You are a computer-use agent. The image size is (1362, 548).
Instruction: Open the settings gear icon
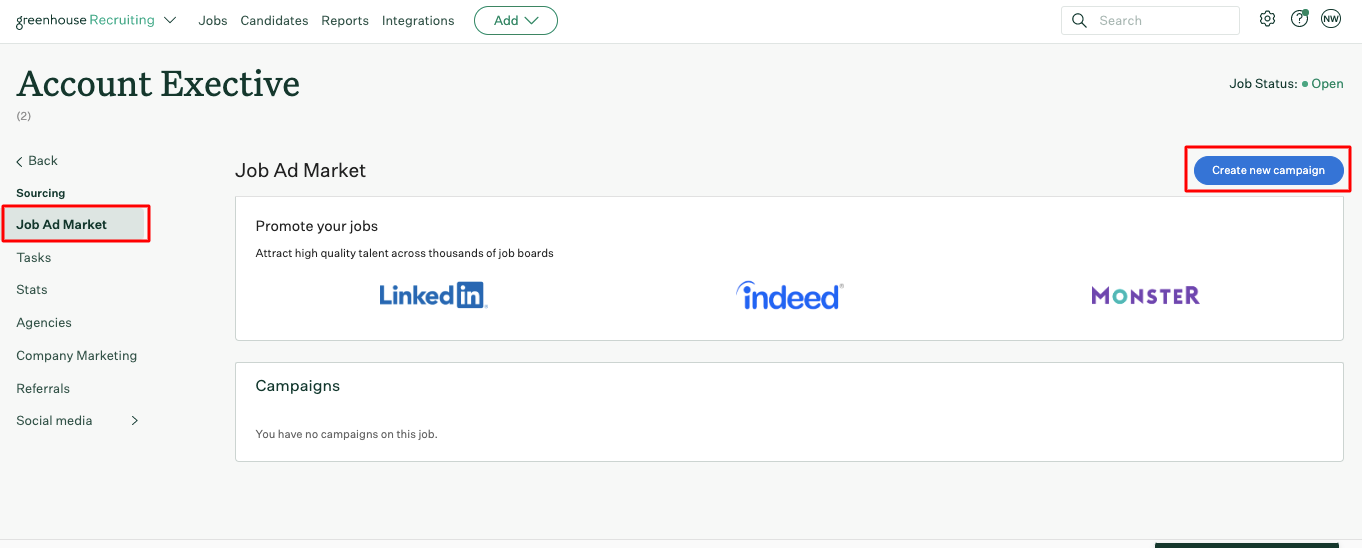[1267, 19]
